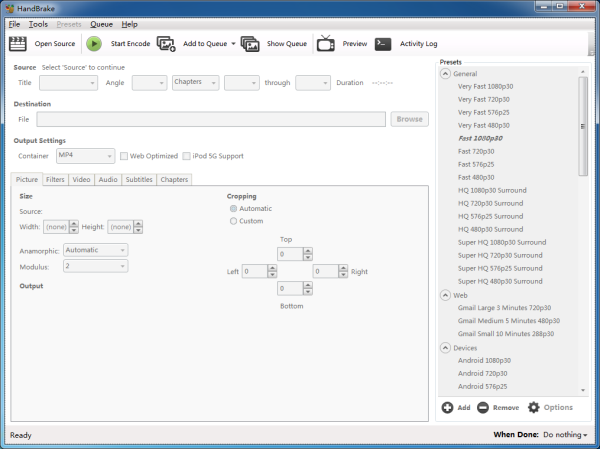Open the Angle dropdown
Viewport: 600px width, 449px height.
(x=150, y=83)
